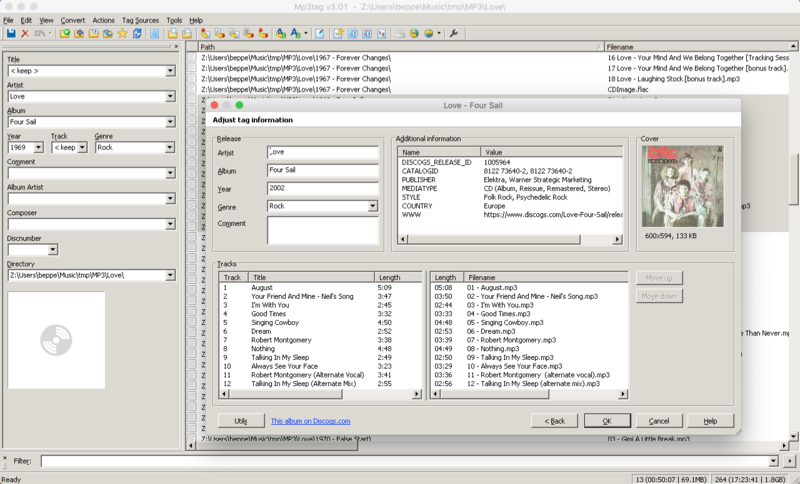Open the 'This album on Discogs.com' link

click(310, 421)
